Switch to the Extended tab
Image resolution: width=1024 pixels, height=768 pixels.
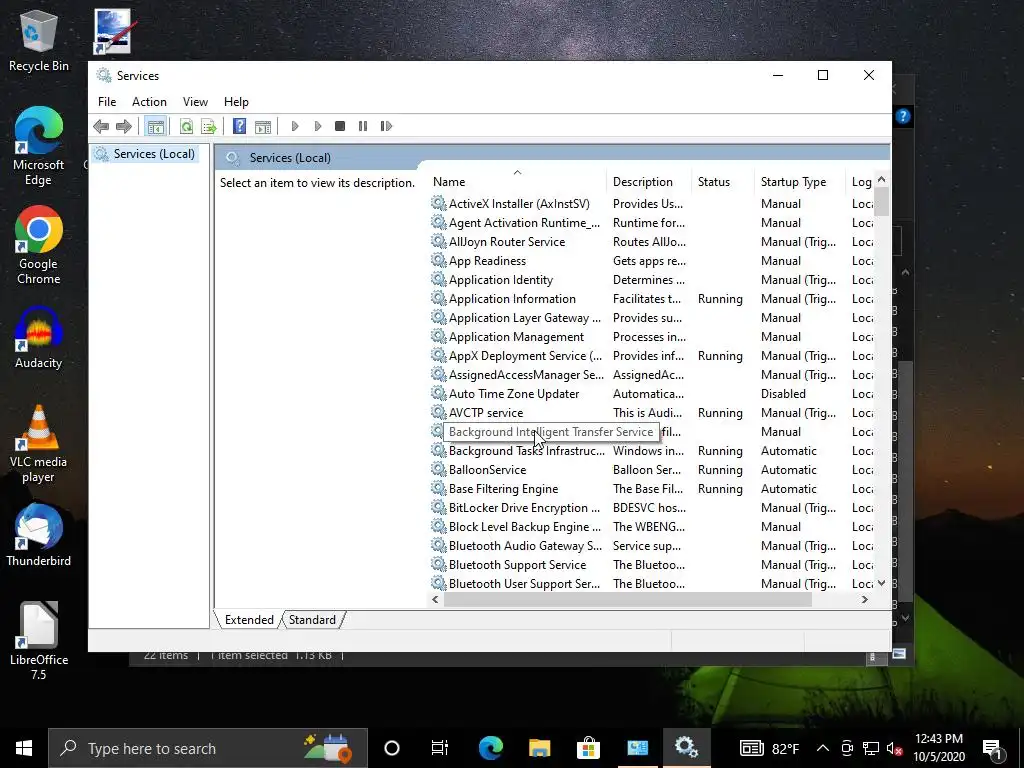[249, 620]
